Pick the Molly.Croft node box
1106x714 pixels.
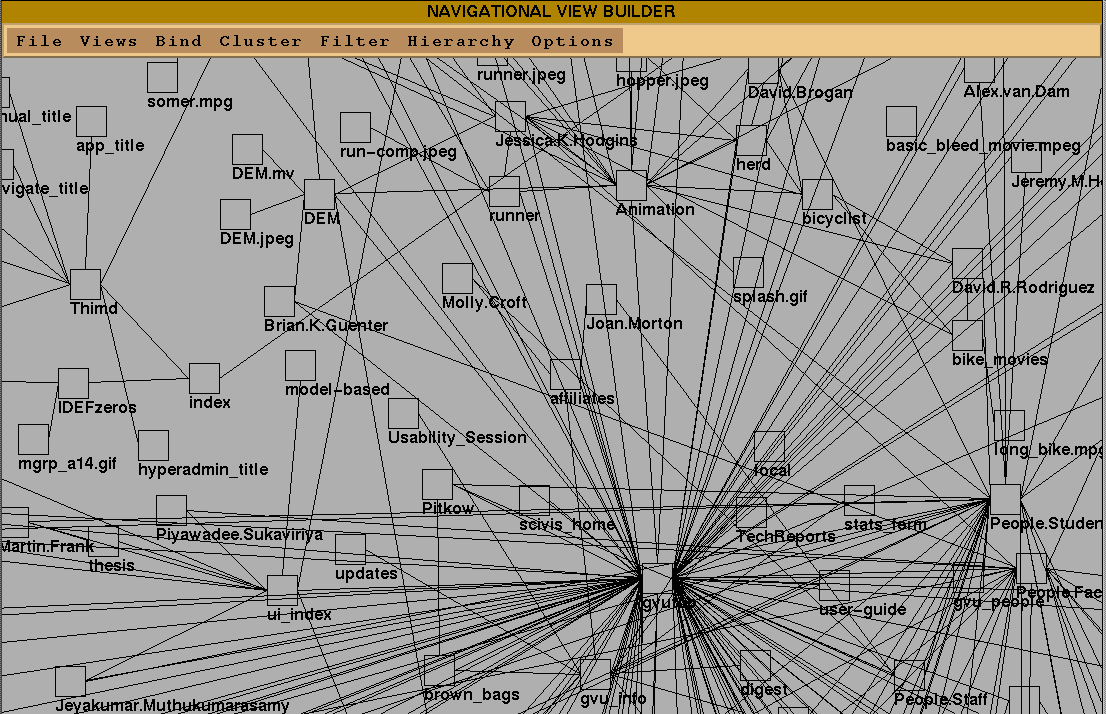click(x=457, y=279)
